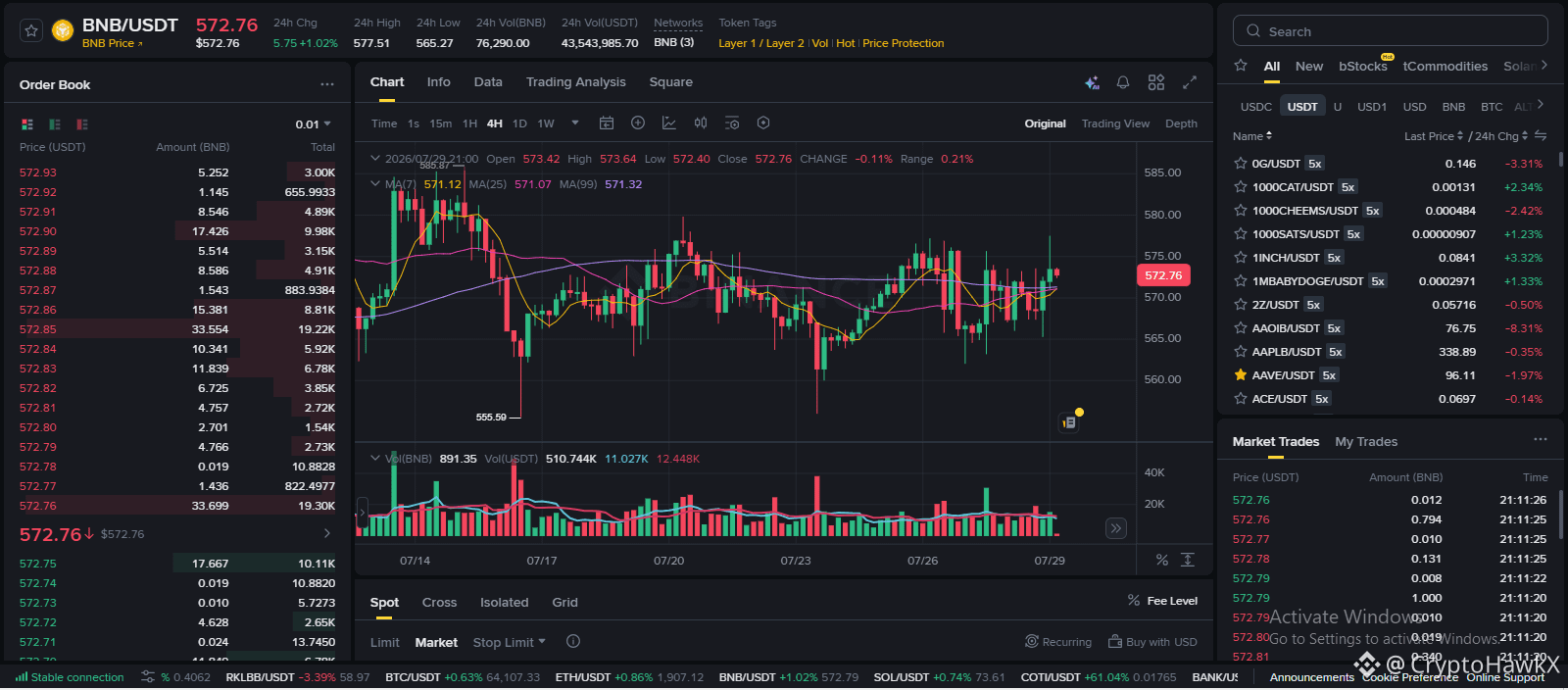
Task: Favorite the 0G/USDT pair star
Action: click(x=1241, y=164)
